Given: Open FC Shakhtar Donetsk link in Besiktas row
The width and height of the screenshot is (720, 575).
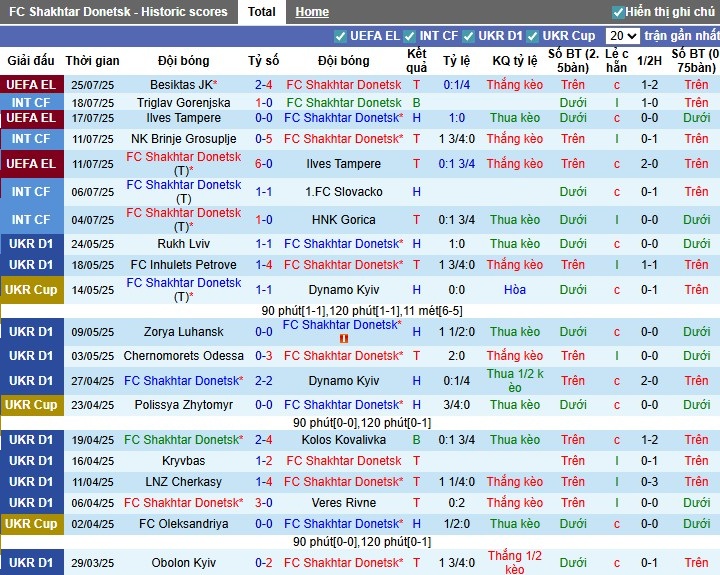Looking at the screenshot, I should [x=343, y=85].
